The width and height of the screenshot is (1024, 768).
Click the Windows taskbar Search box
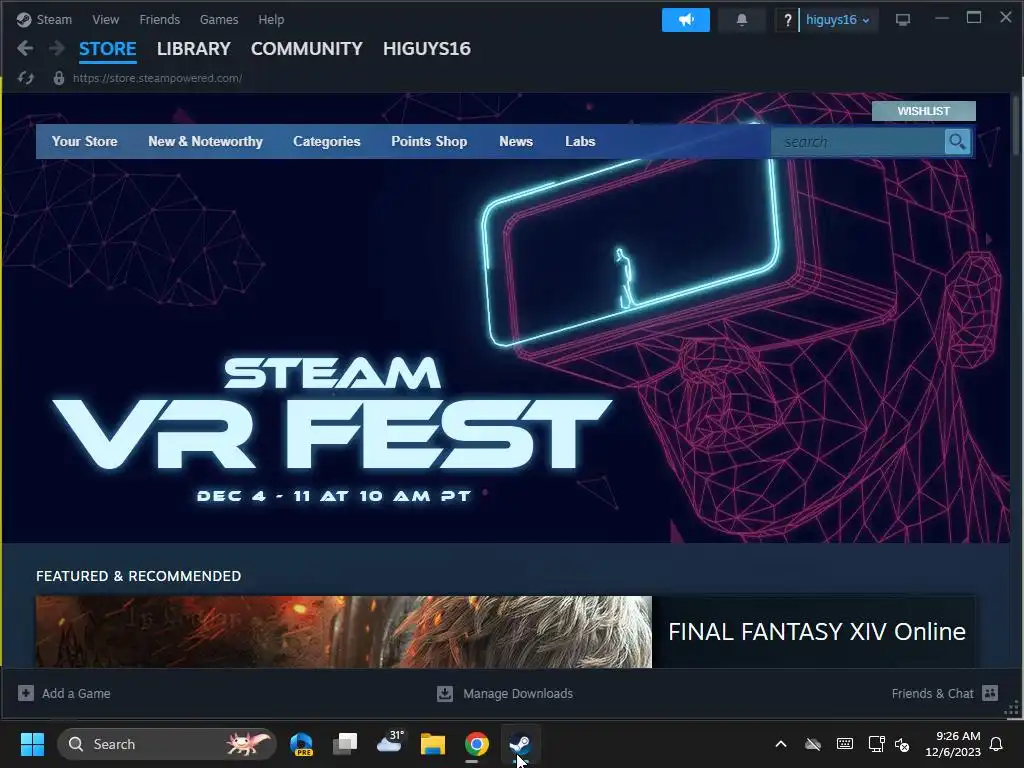(x=167, y=744)
